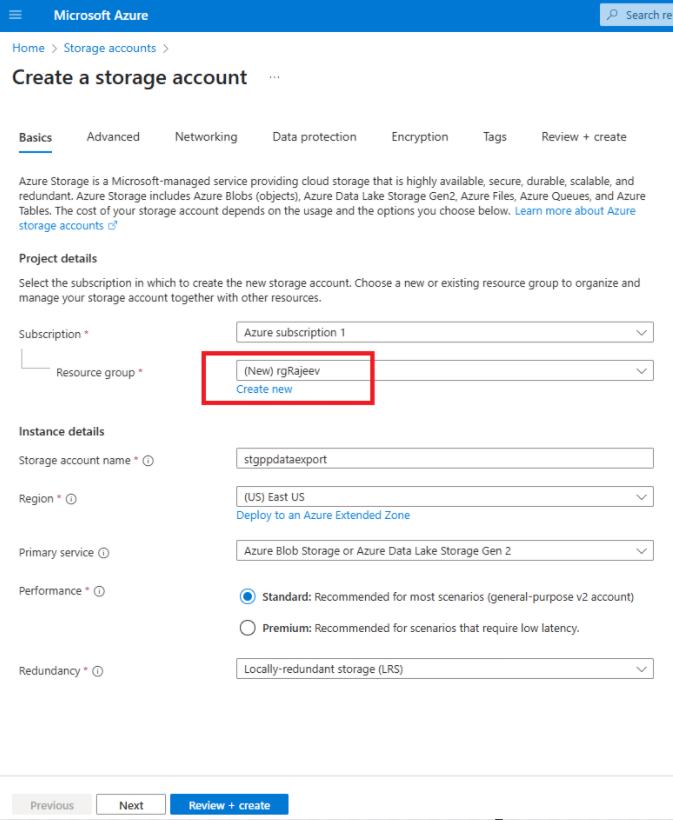
Task: Select the Standard performance option
Action: 248,597
